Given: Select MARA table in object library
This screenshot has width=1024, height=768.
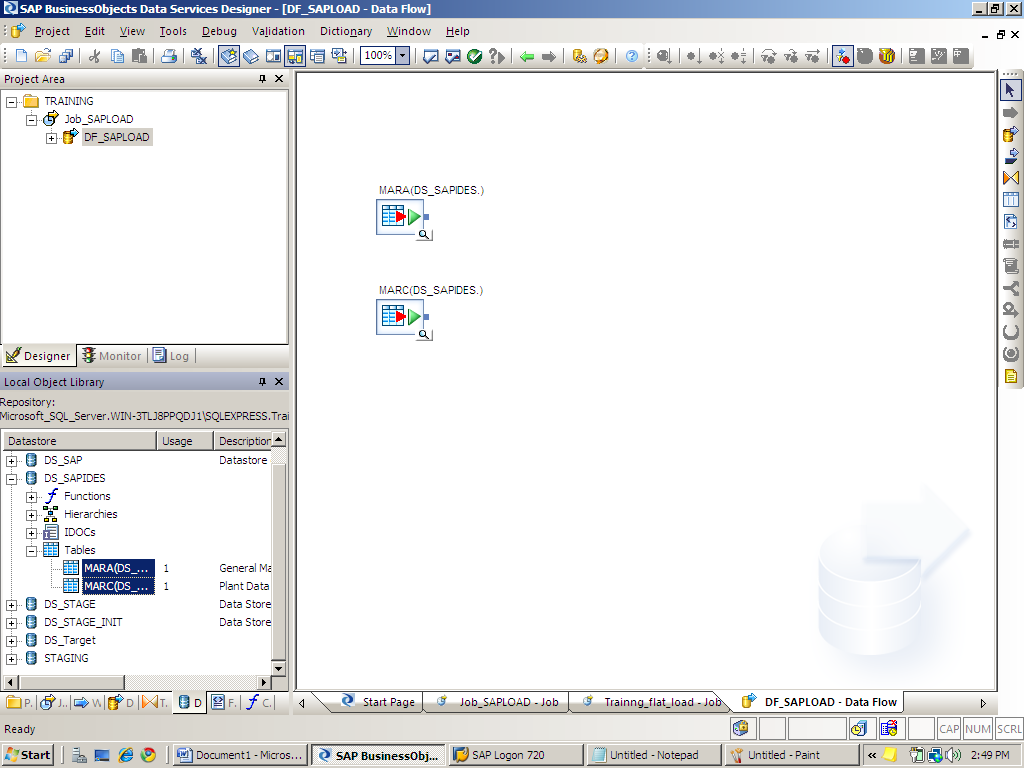Looking at the screenshot, I should (118, 568).
